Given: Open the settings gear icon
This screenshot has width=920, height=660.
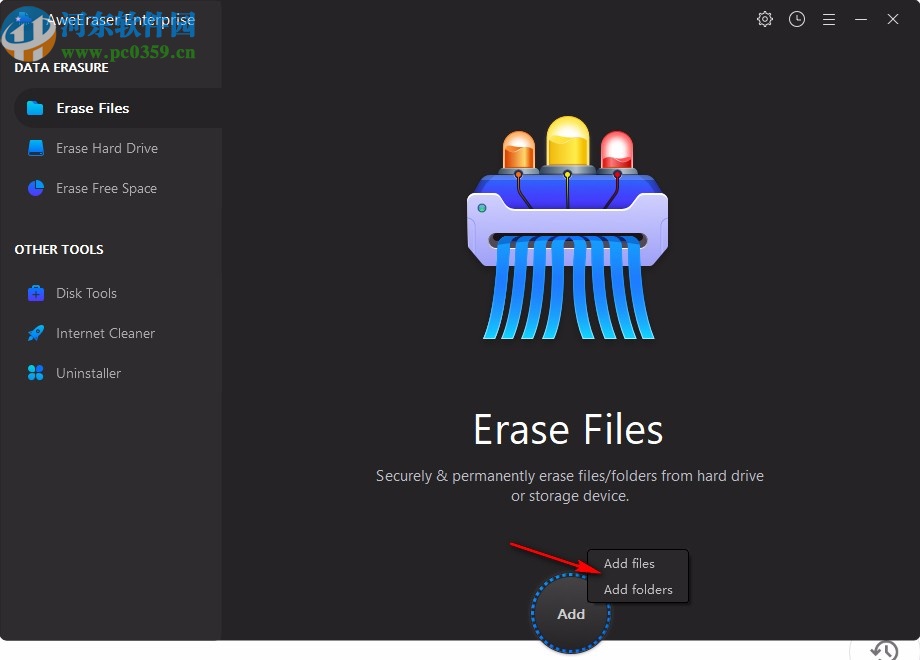Looking at the screenshot, I should point(765,19).
